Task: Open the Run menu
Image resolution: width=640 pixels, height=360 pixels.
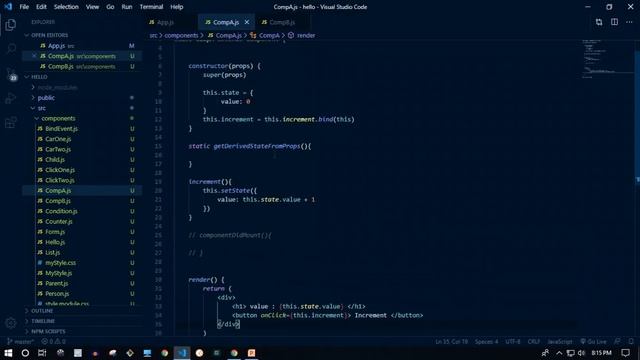Action: [127, 7]
